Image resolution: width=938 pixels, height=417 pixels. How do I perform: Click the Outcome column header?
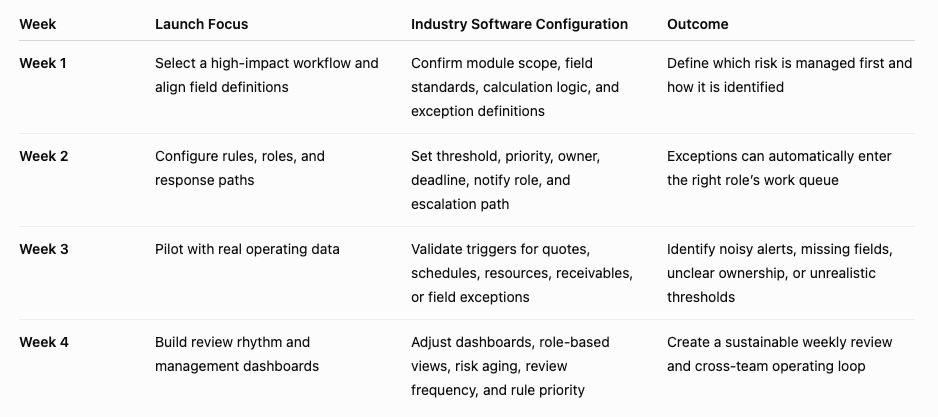click(x=698, y=25)
